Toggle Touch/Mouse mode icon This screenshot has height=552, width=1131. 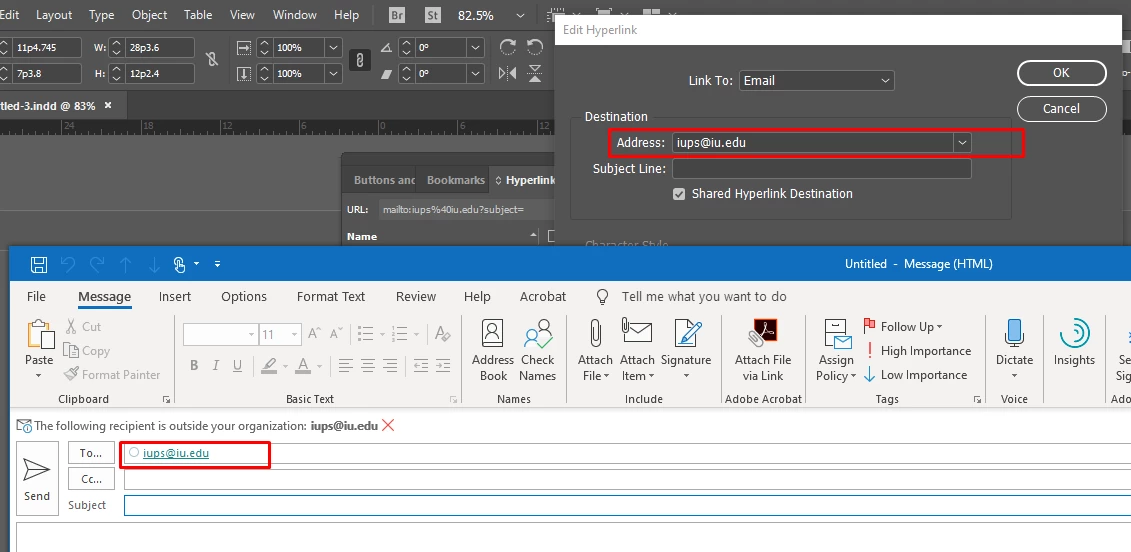pyautogui.click(x=180, y=264)
